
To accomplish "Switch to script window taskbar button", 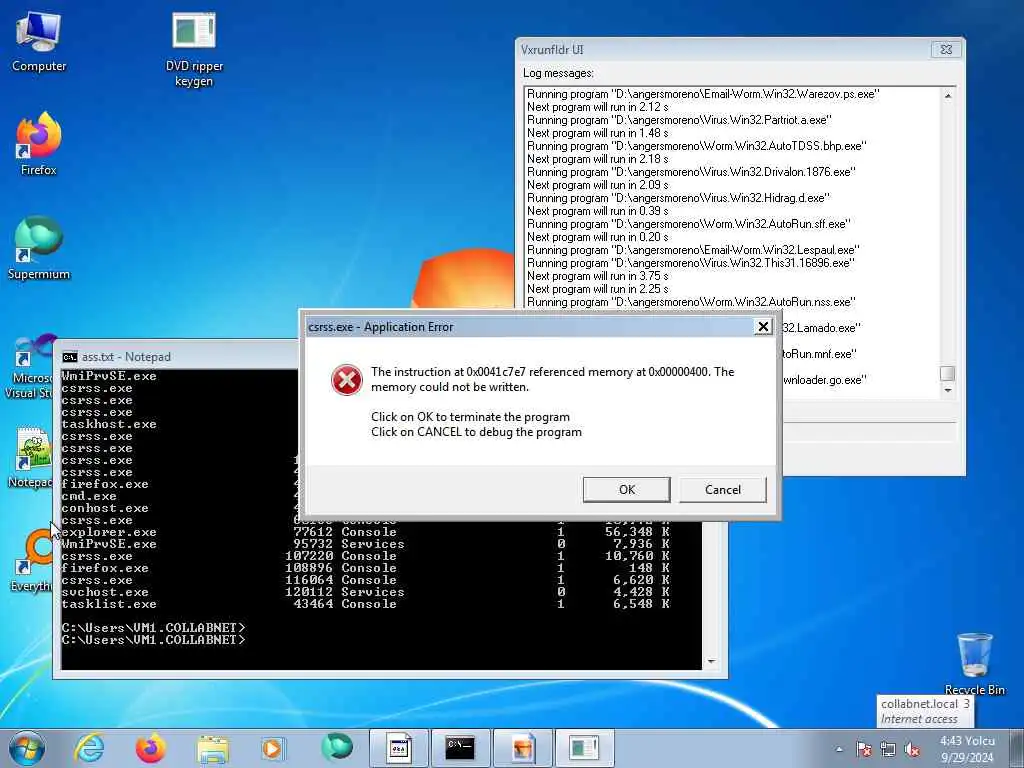I will point(399,748).
